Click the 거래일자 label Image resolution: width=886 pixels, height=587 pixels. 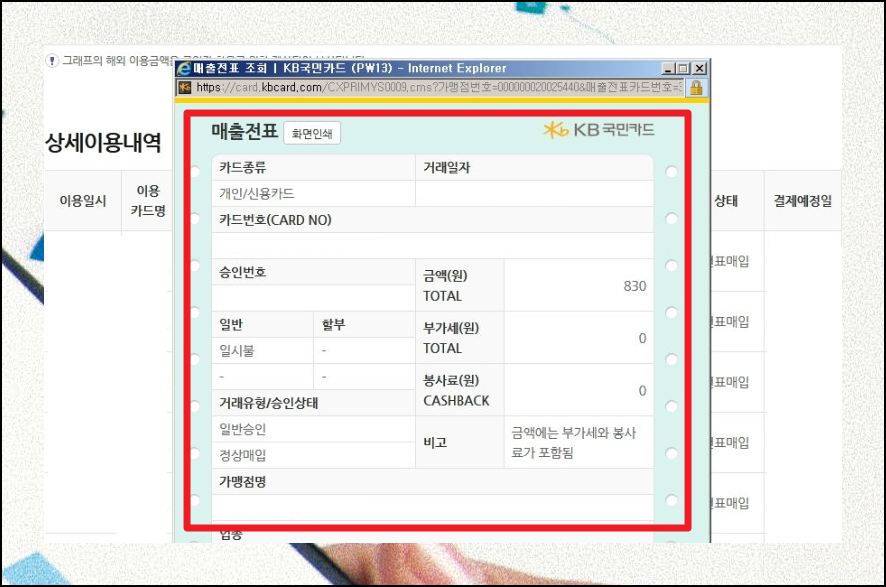click(x=446, y=167)
